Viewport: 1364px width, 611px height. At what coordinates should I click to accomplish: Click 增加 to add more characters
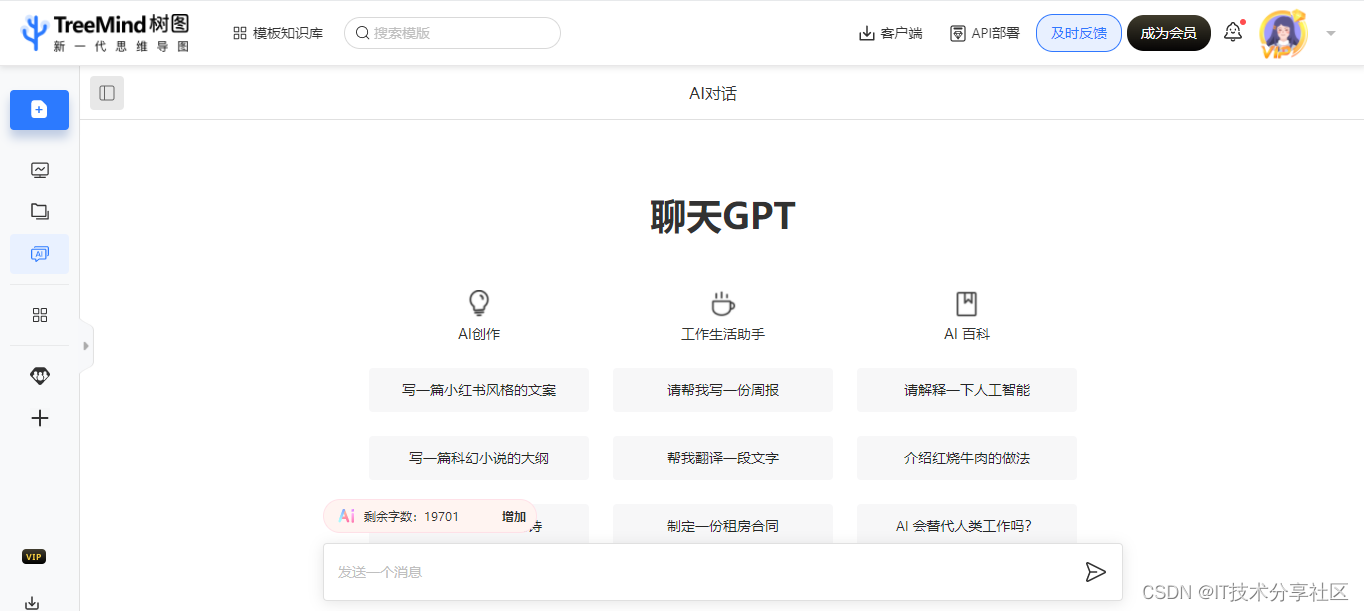(x=514, y=517)
